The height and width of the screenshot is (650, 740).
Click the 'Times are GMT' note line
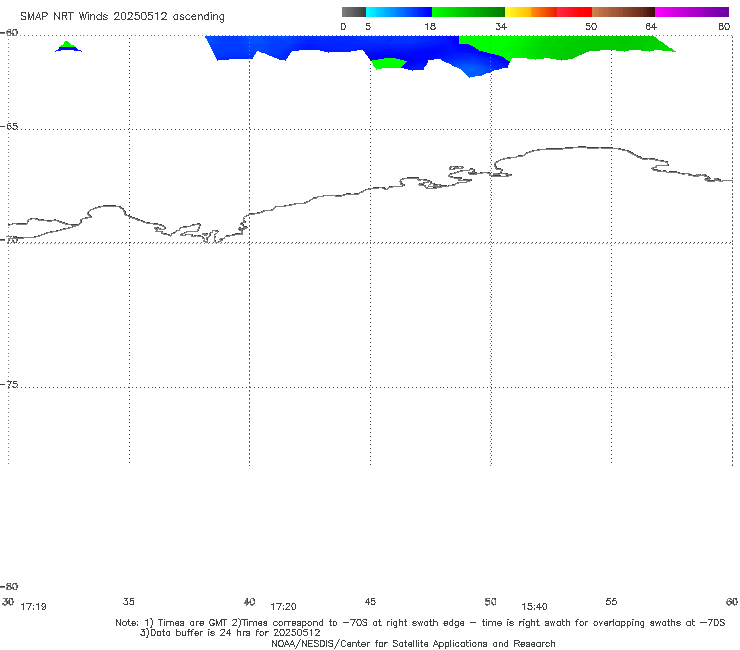(420, 623)
